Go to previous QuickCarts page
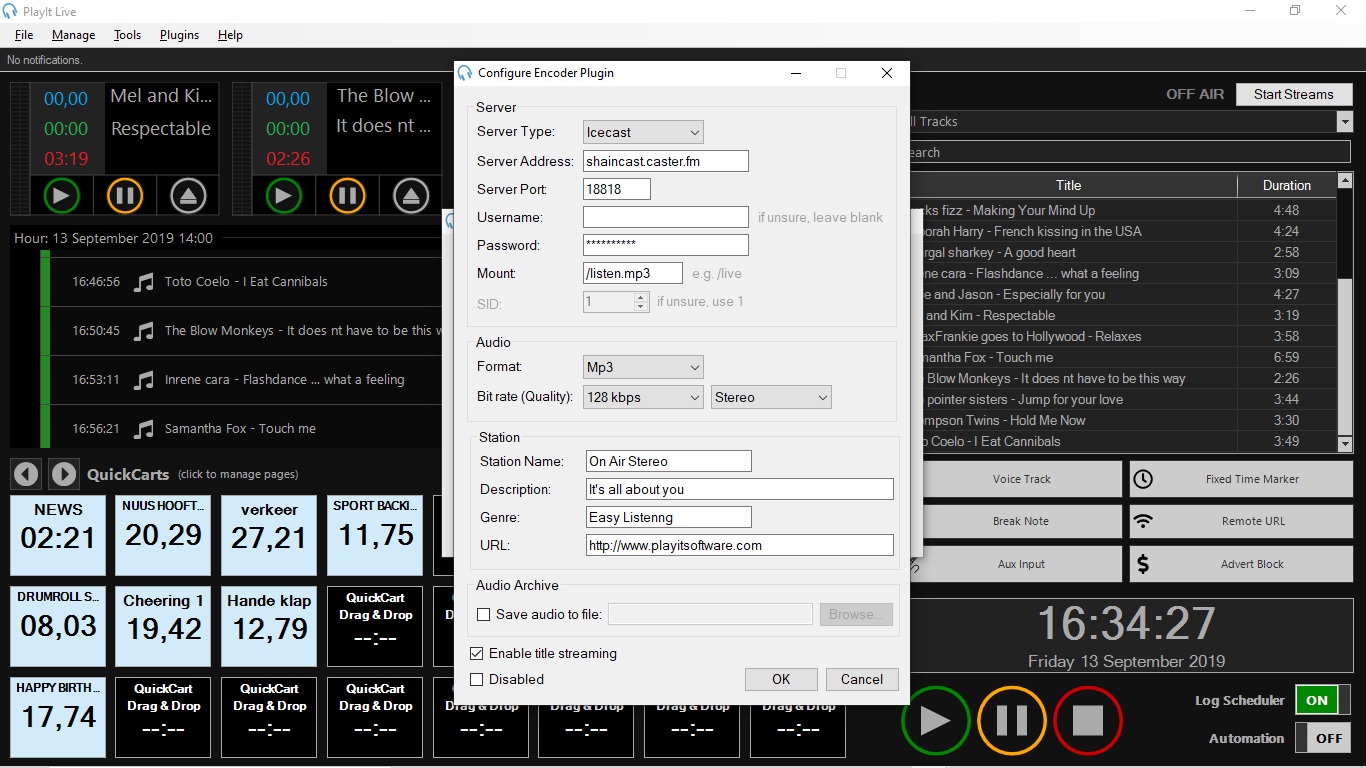Image resolution: width=1366 pixels, height=768 pixels. point(26,473)
